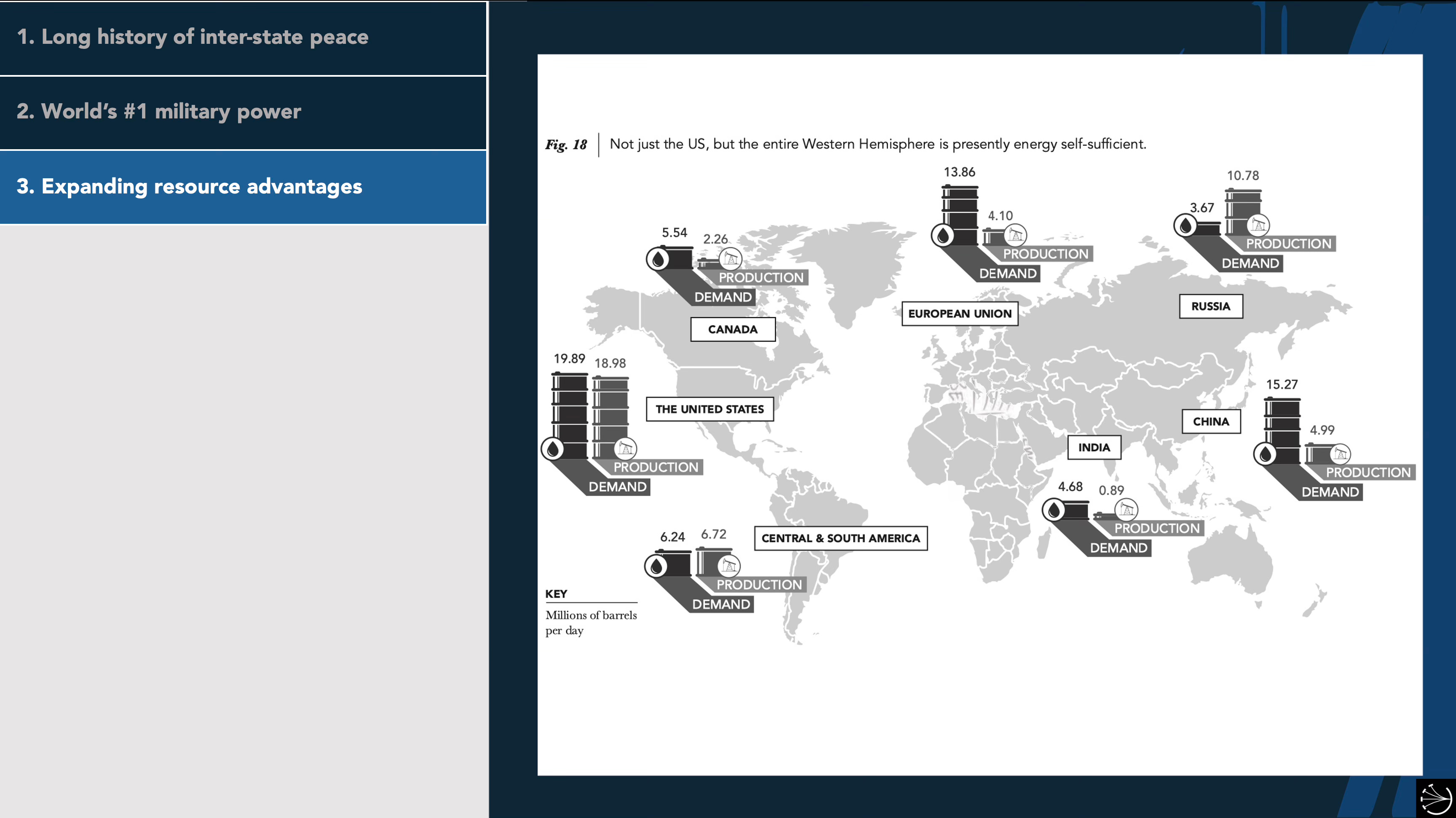Click the China label box
The image size is (1456, 818).
click(1211, 421)
